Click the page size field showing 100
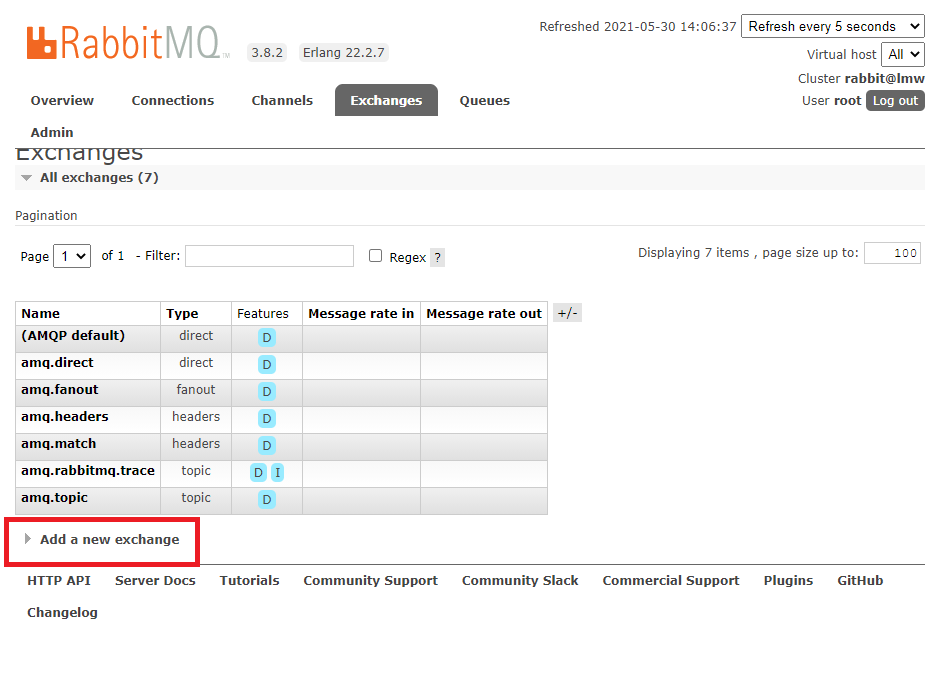Screen dimensions: 949x691 (x=892, y=253)
